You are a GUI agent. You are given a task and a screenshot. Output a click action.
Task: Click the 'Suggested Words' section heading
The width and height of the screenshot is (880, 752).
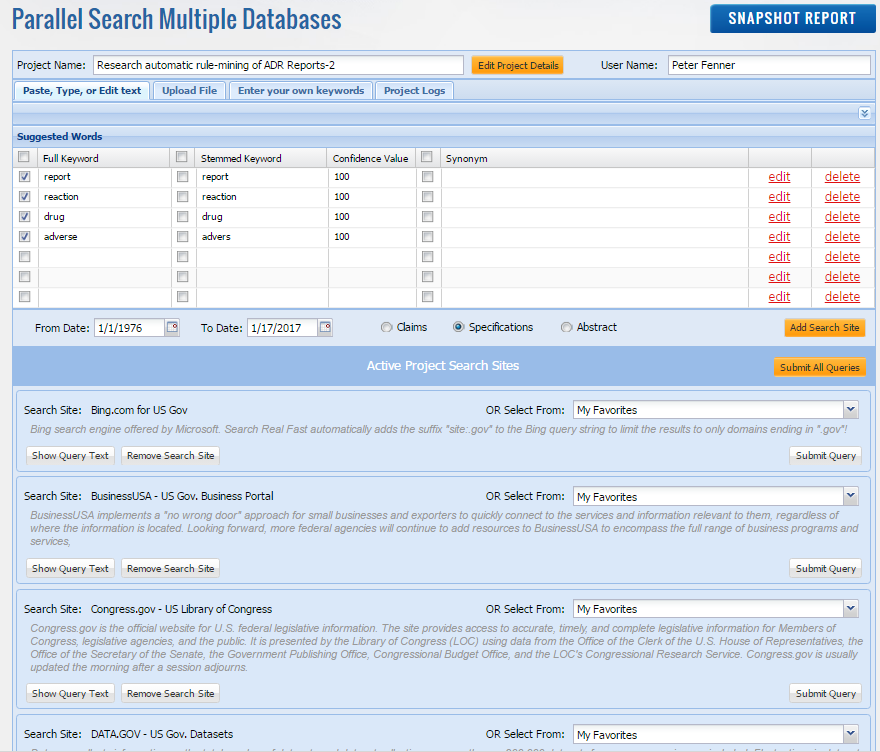click(59, 136)
